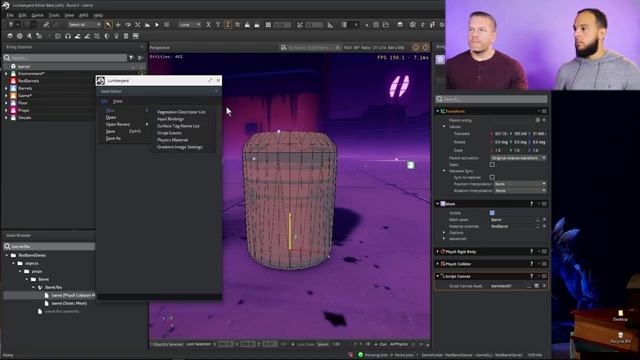Open the Rotation interpolation dropdown
640x360 pixels.
(520, 191)
